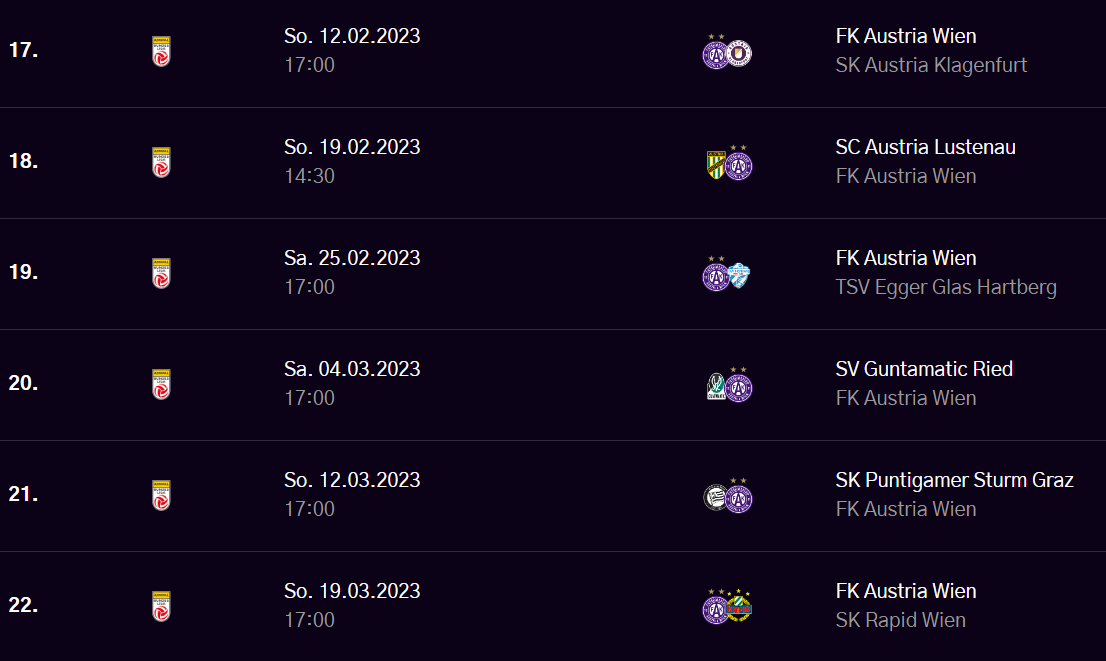Open the SK Austria Klagenfurt team name
Screen dimensions: 1106x661
[931, 65]
